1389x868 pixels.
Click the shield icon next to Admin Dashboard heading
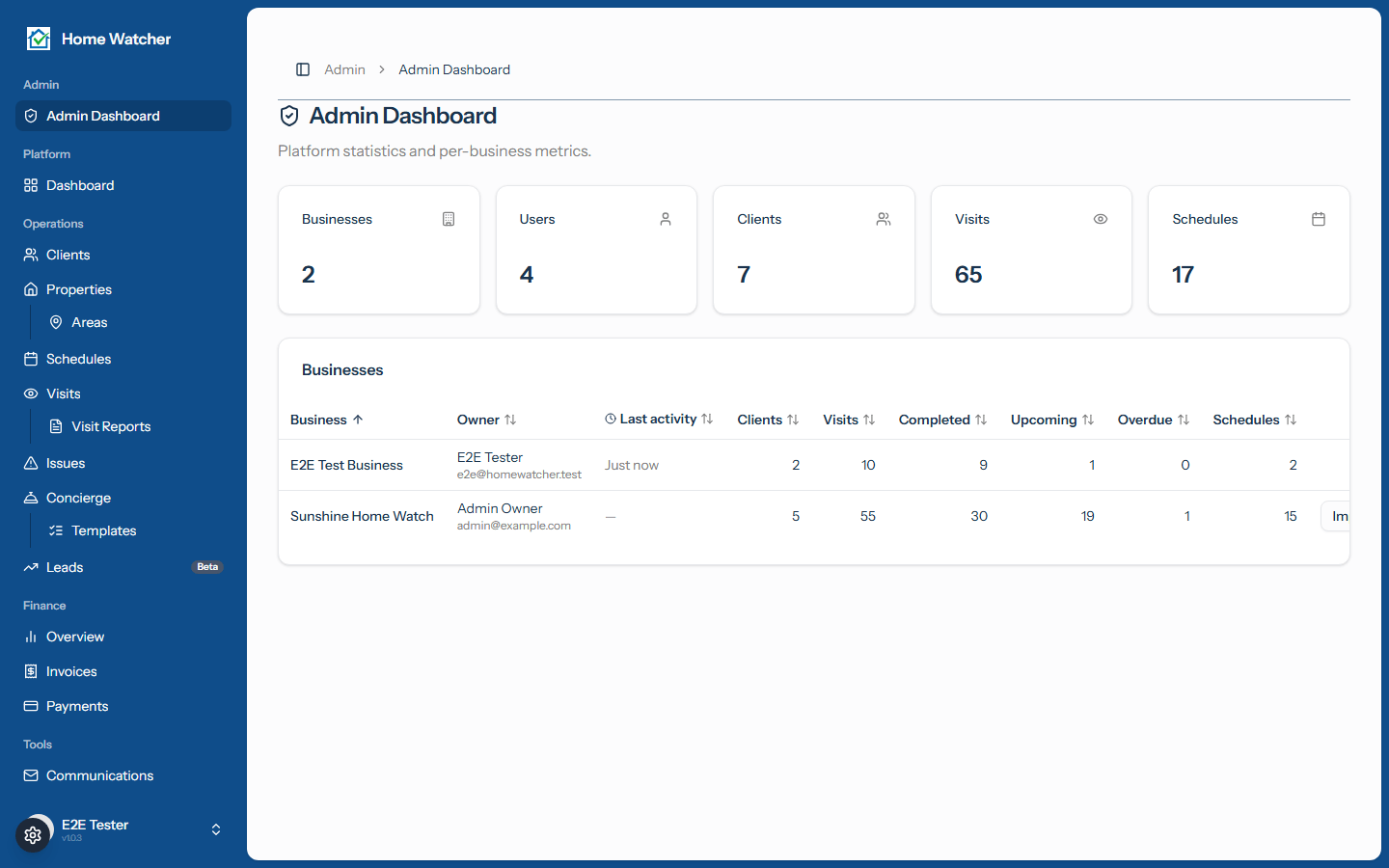point(289,117)
